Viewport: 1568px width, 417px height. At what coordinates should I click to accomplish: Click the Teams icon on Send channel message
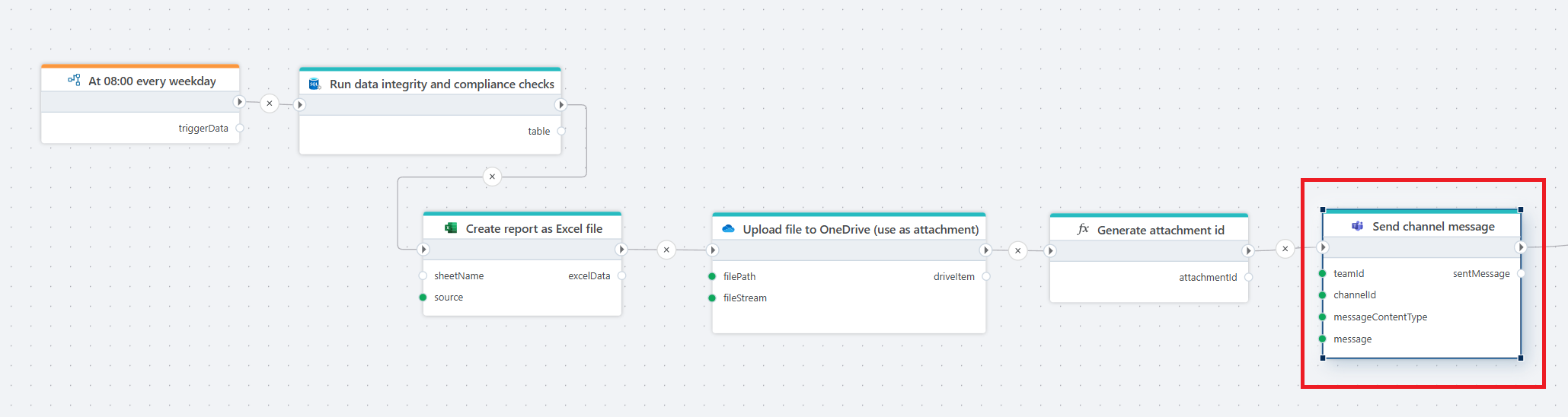(1357, 226)
